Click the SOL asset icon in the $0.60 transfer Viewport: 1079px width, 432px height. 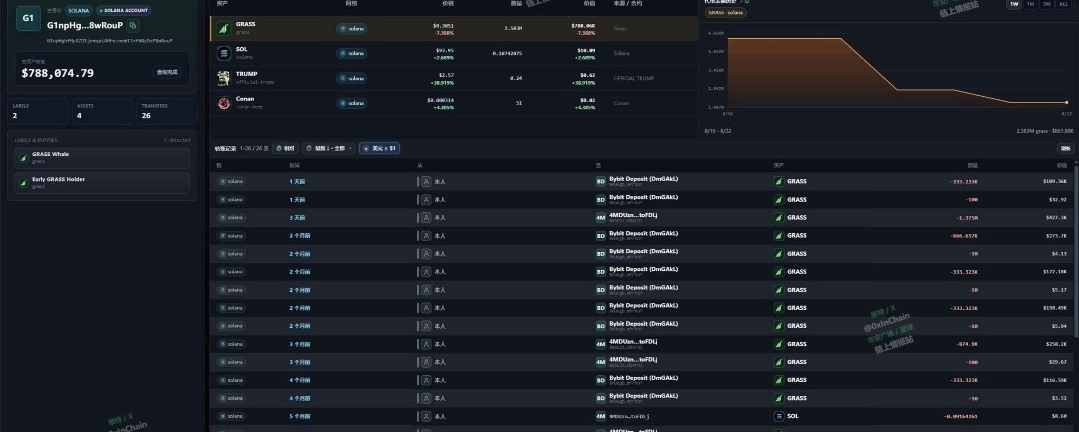(x=779, y=416)
